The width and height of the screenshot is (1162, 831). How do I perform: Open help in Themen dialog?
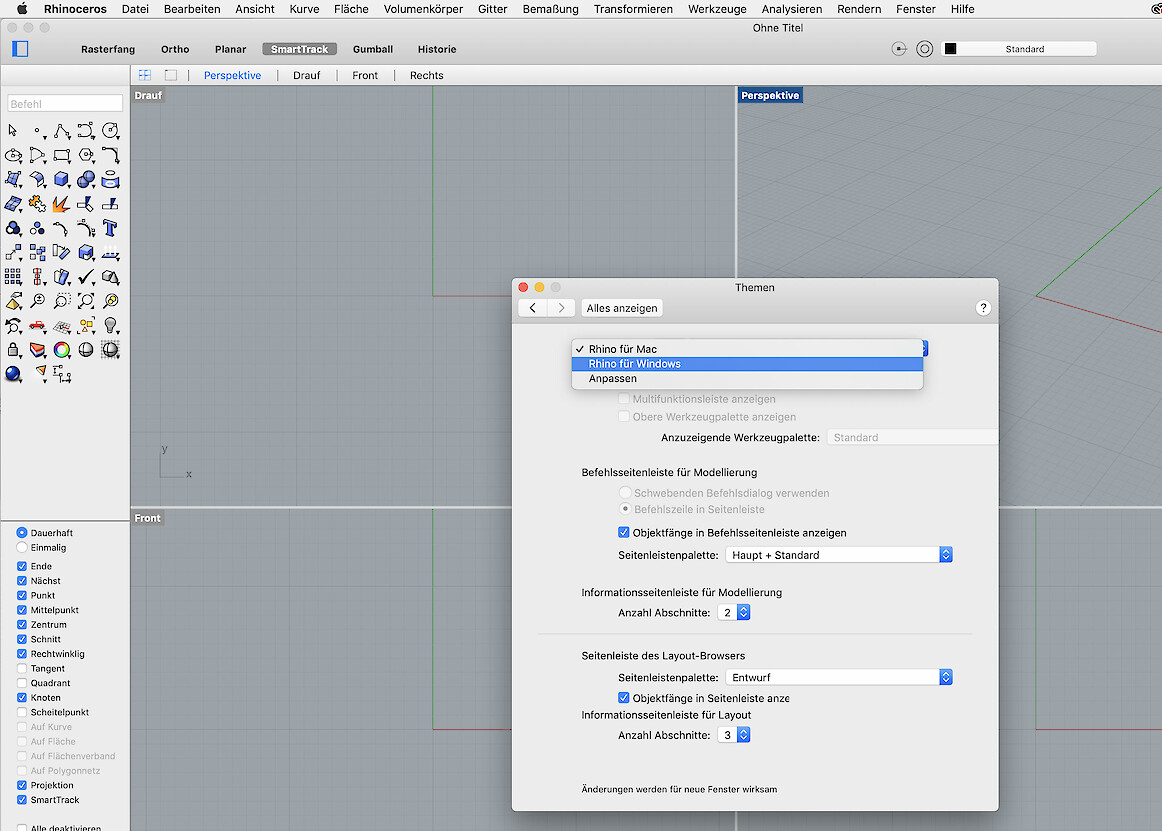(983, 308)
